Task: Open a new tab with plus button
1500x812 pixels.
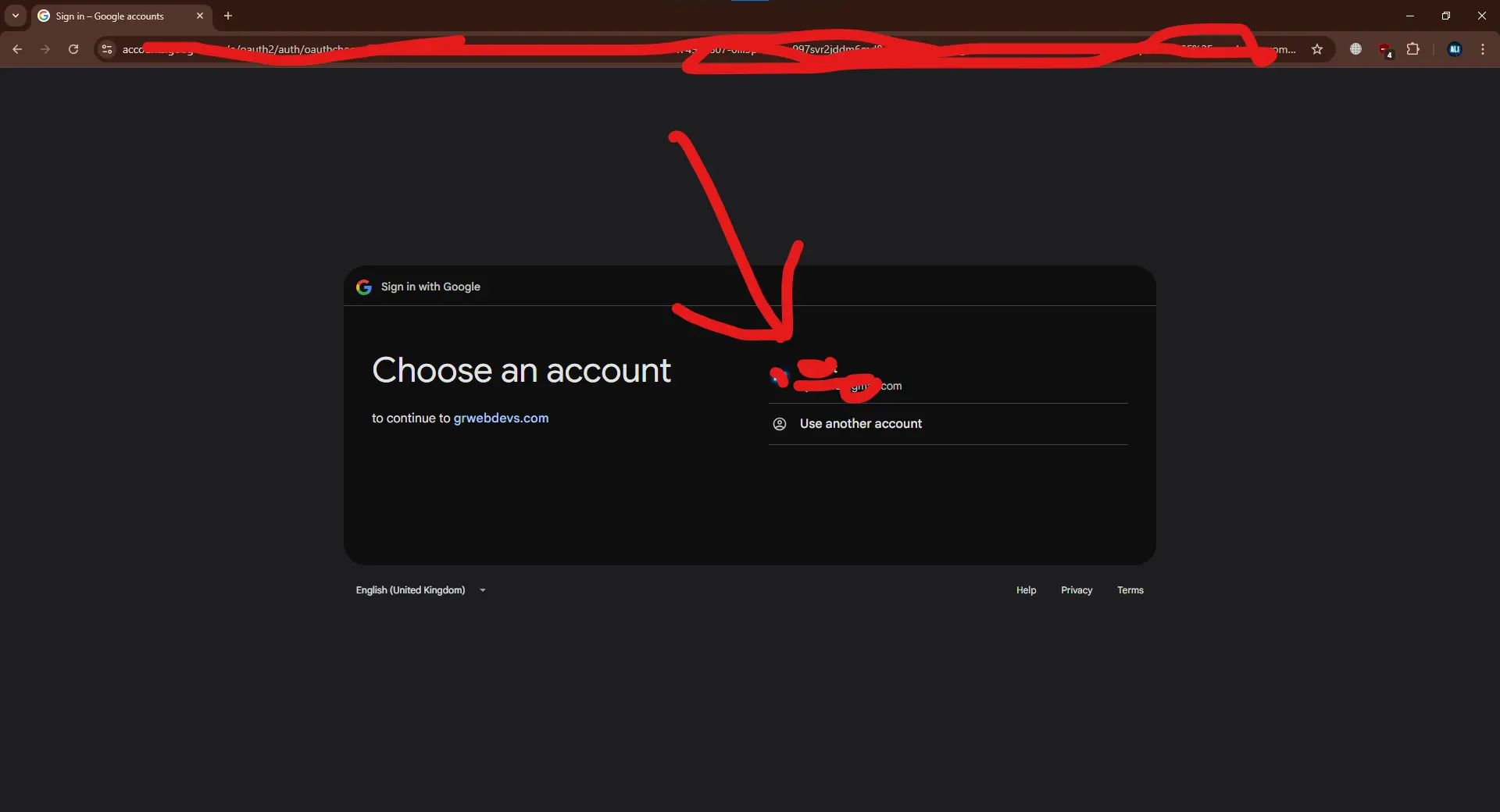Action: (228, 16)
